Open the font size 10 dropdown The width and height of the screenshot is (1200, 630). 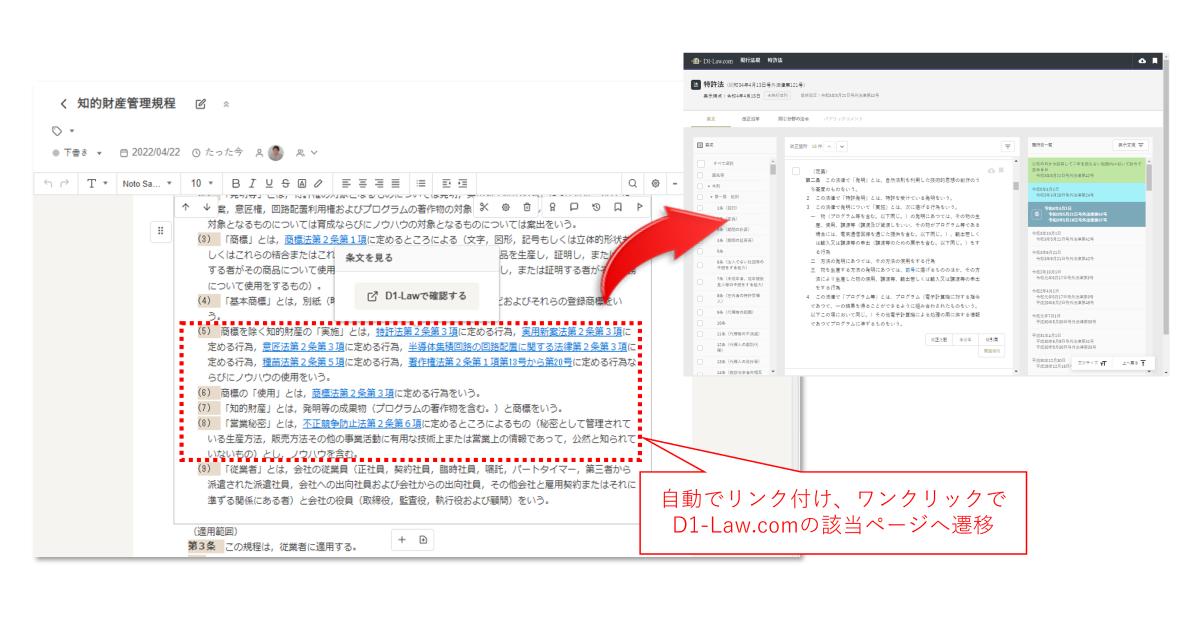[x=202, y=184]
